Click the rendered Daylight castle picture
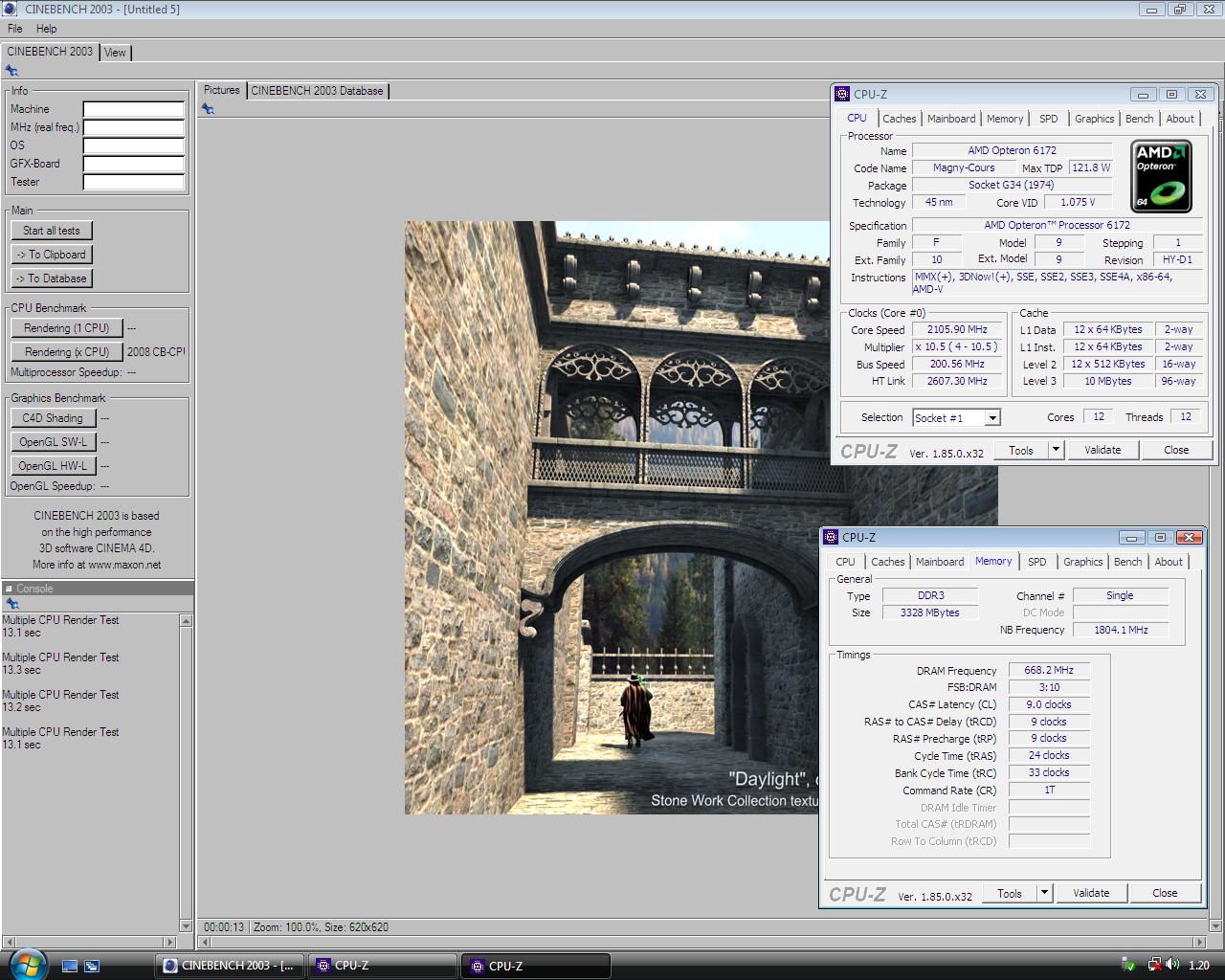Image resolution: width=1225 pixels, height=980 pixels. [616, 518]
